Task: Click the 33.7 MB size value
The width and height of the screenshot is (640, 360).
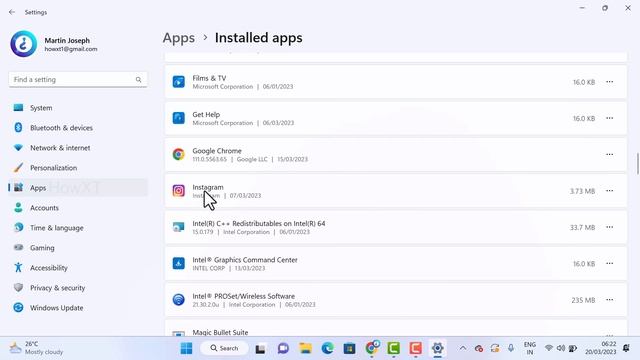Action: point(582,227)
